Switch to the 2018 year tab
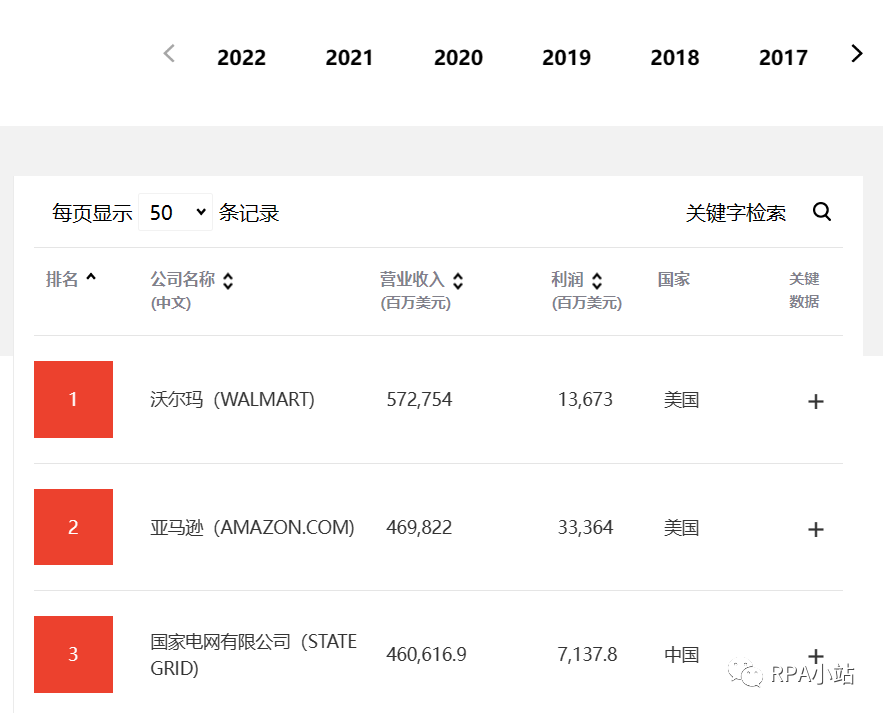This screenshot has height=713, width=883. pyautogui.click(x=675, y=57)
